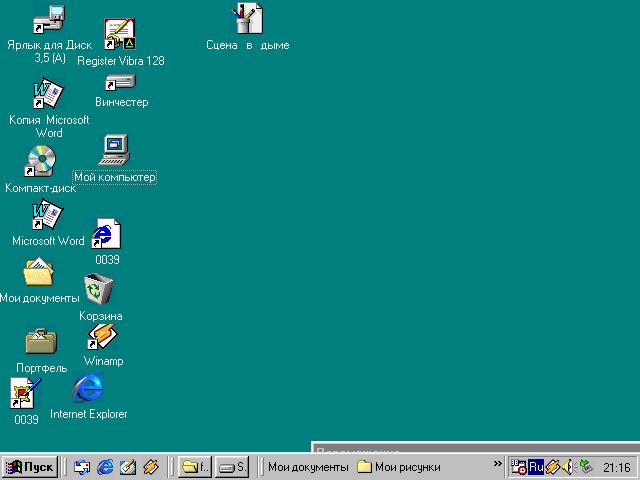
Task: Select the Портфель briefcase icon
Action: [x=41, y=341]
